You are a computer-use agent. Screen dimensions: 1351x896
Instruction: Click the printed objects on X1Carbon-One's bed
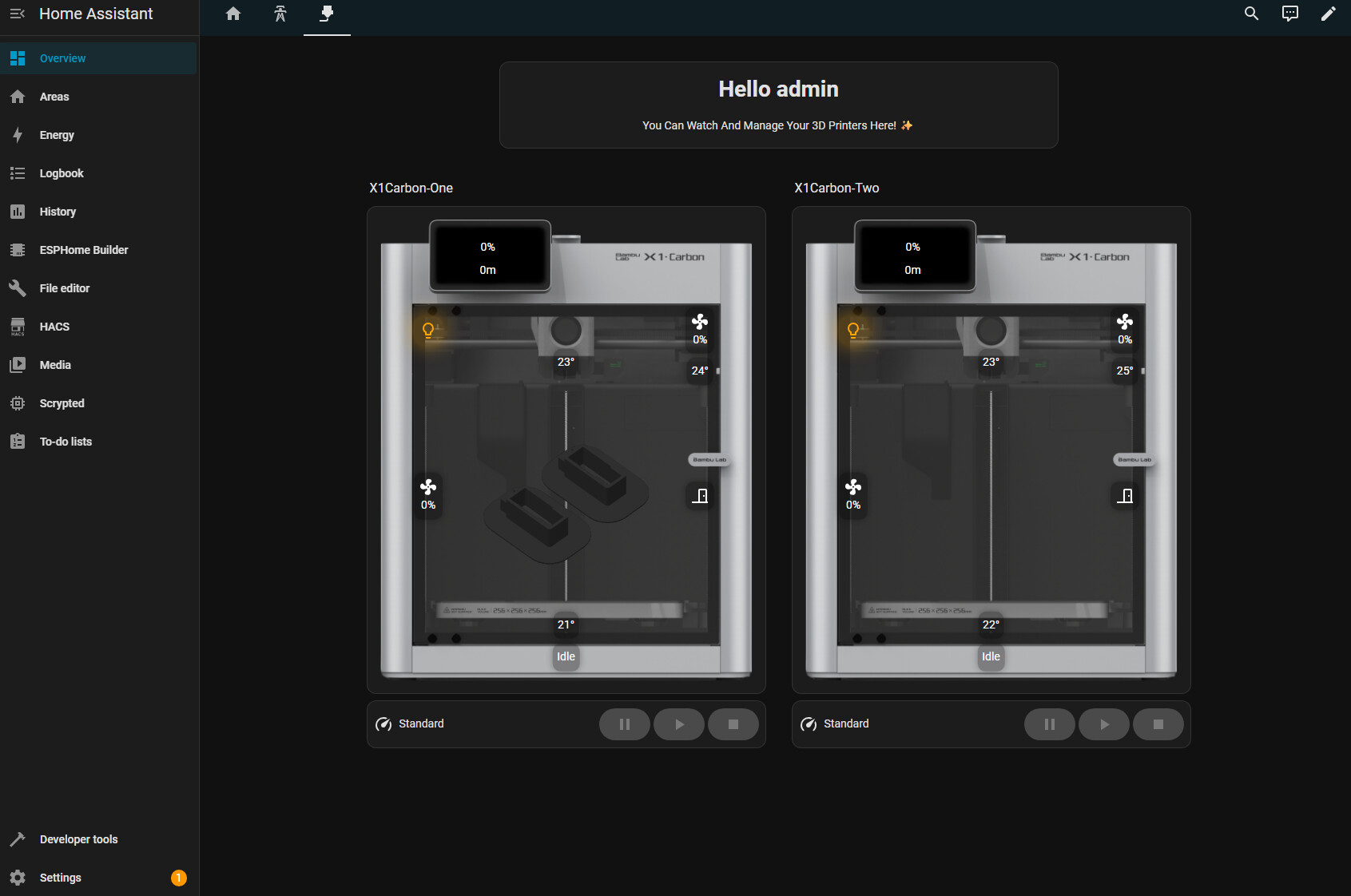tap(566, 504)
